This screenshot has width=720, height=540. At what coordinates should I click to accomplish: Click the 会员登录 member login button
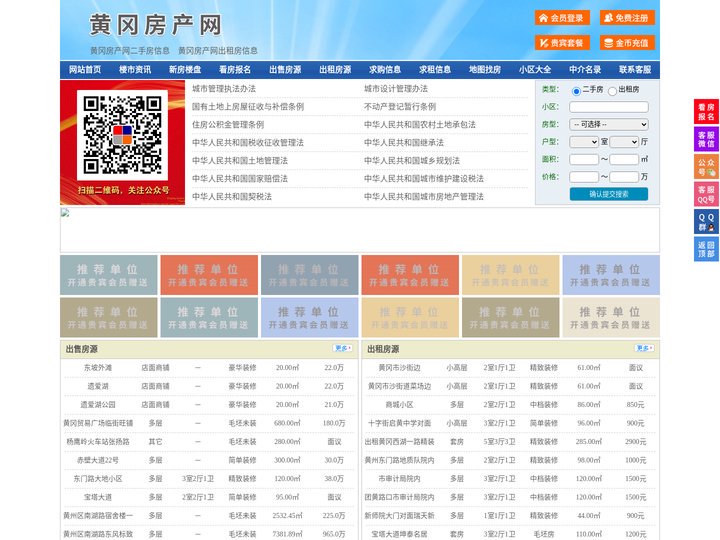(562, 18)
